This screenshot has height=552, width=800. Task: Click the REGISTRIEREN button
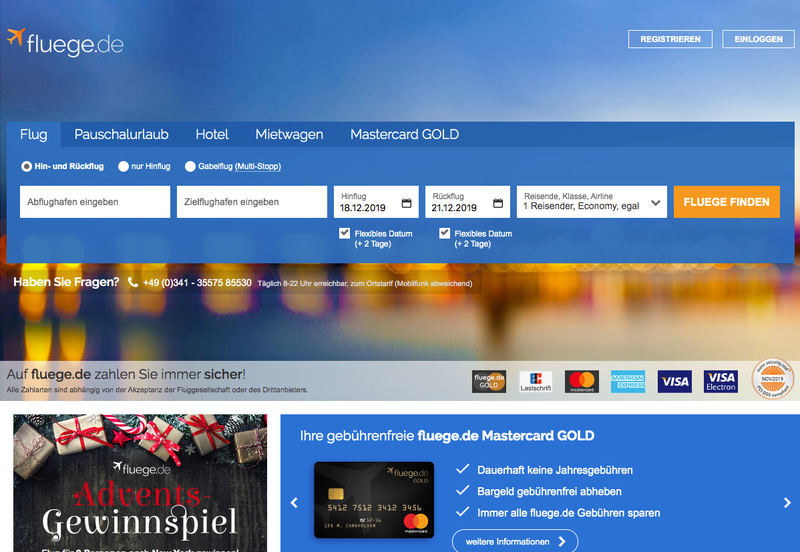[x=670, y=39]
